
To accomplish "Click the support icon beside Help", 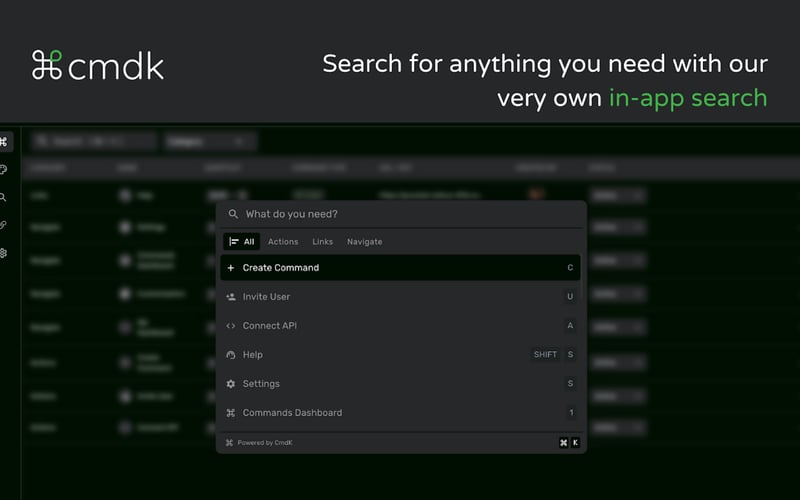I will point(231,355).
